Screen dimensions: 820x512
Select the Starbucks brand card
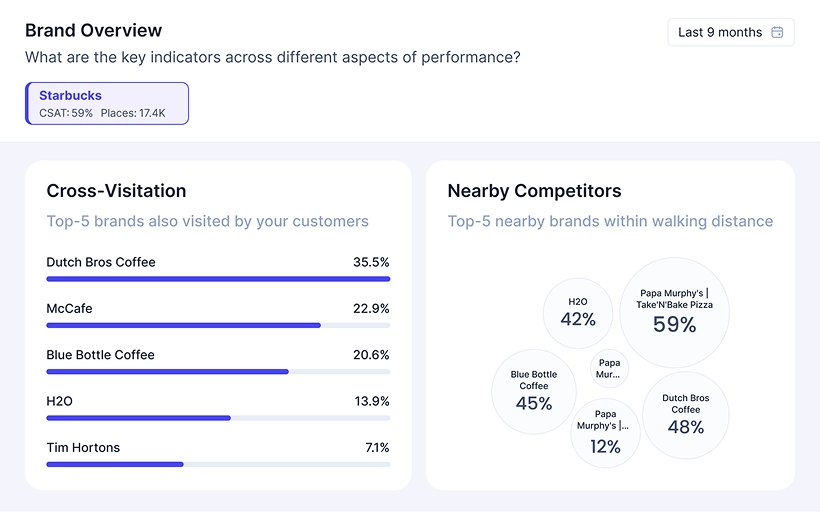coord(107,103)
